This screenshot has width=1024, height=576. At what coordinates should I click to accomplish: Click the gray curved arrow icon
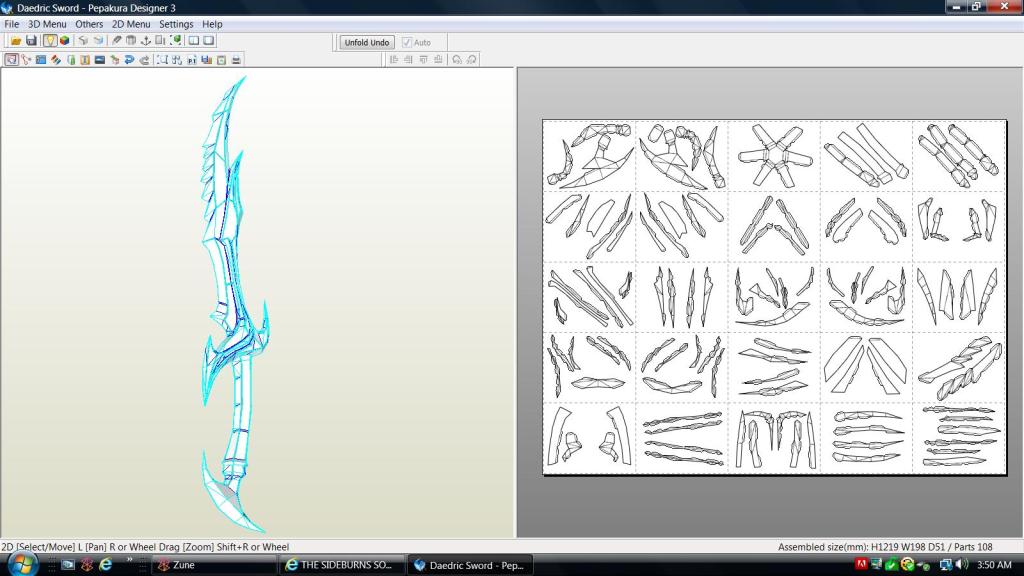pos(144,59)
